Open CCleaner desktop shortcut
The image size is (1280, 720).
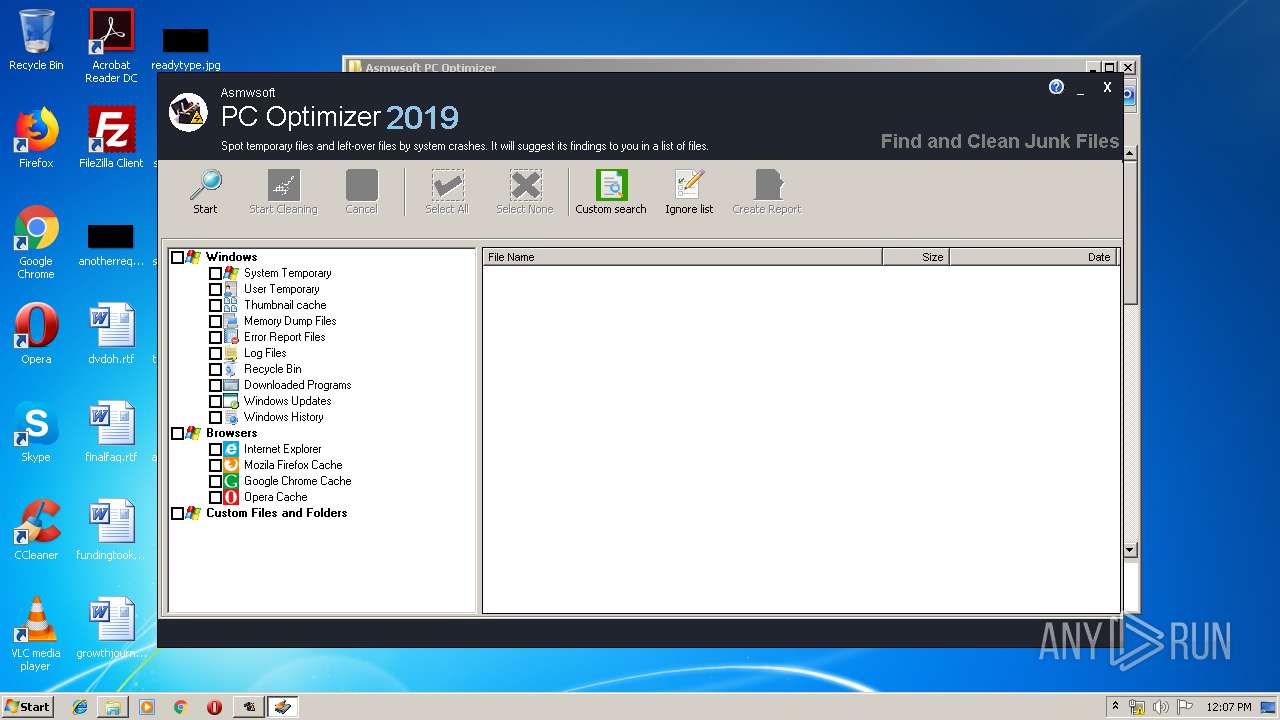point(36,530)
